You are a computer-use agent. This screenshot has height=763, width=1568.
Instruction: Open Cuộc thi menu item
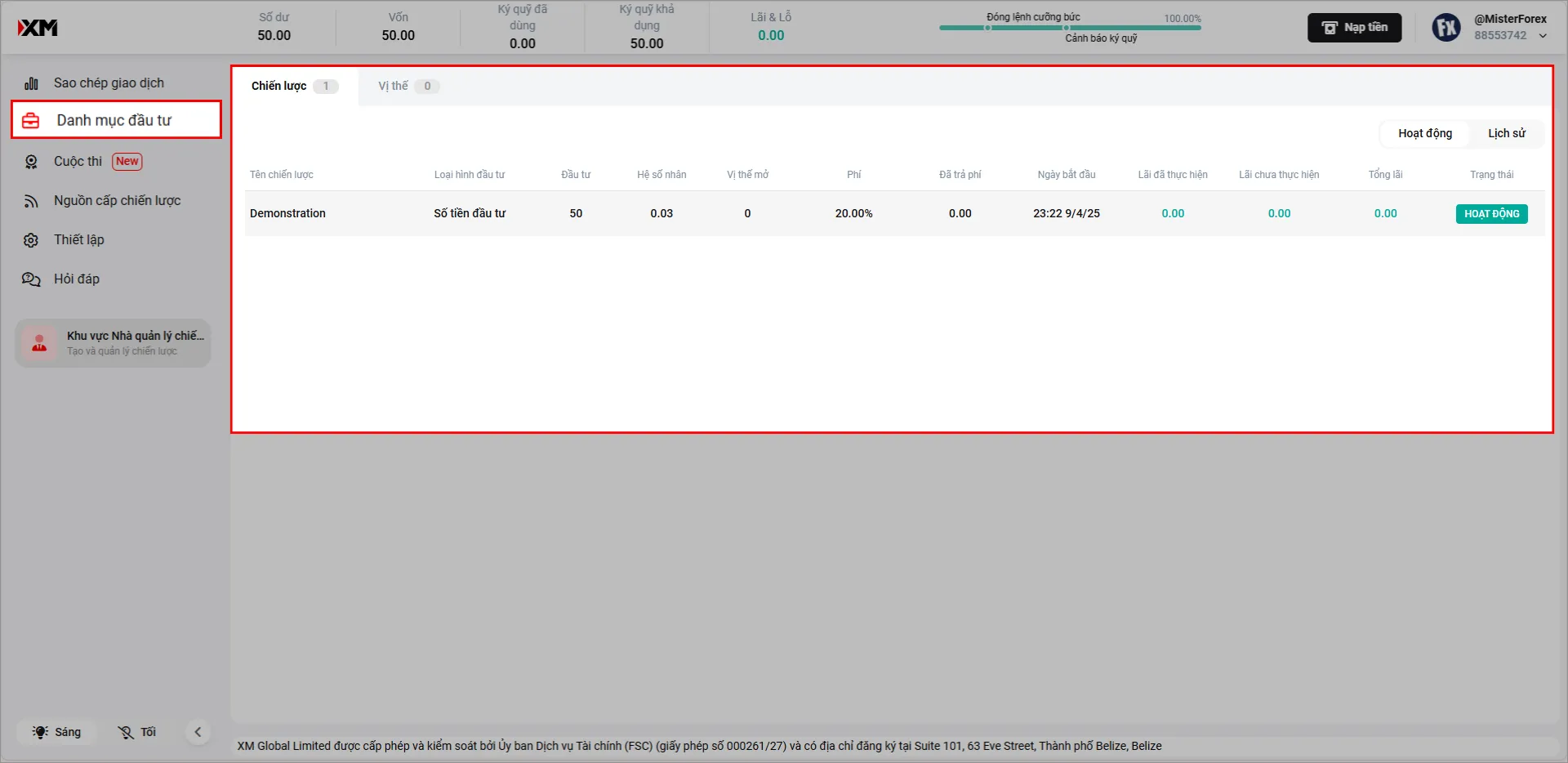point(78,162)
